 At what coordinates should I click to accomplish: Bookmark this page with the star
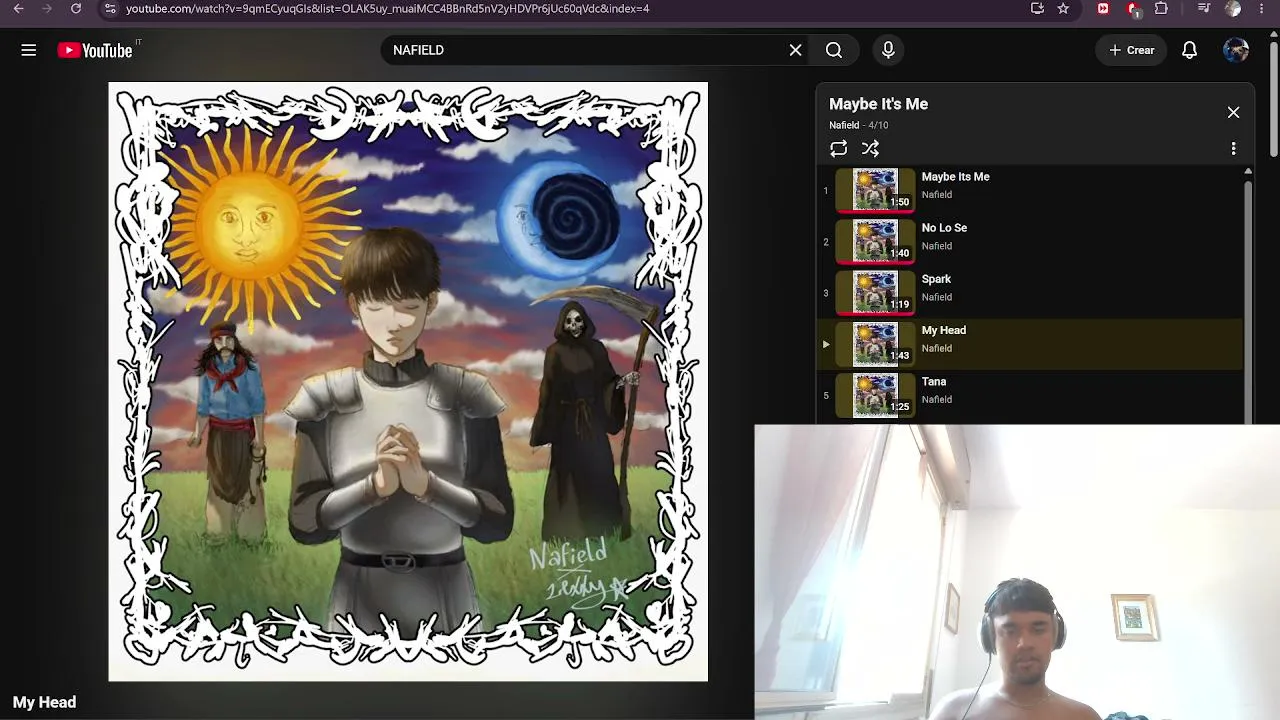[x=1063, y=9]
